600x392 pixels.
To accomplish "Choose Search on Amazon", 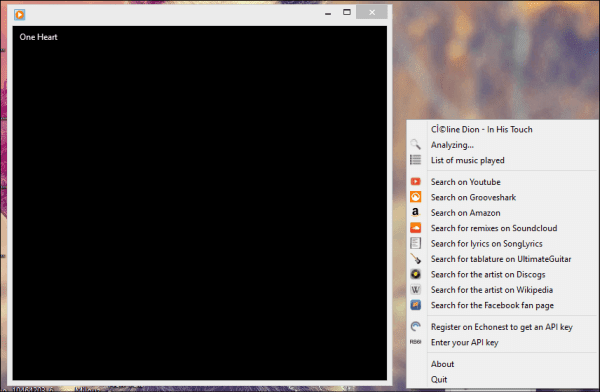I will (x=502, y=212).
